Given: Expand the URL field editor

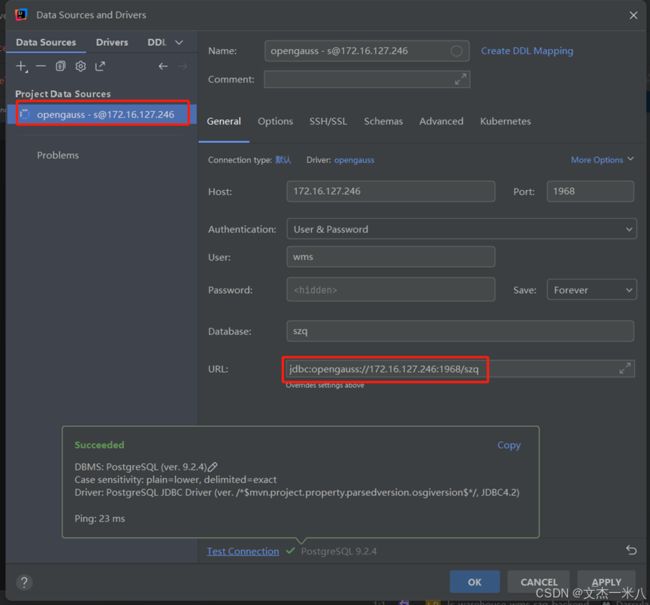Looking at the screenshot, I should pyautogui.click(x=624, y=368).
